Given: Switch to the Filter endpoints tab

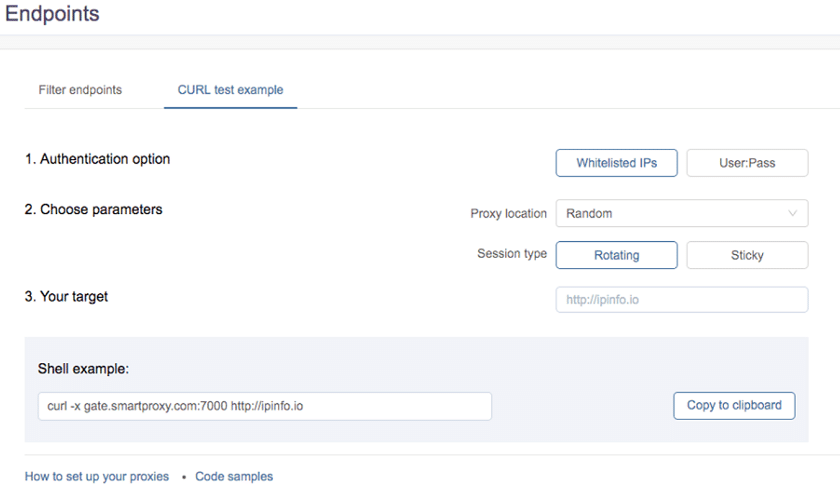Looking at the screenshot, I should (x=80, y=90).
